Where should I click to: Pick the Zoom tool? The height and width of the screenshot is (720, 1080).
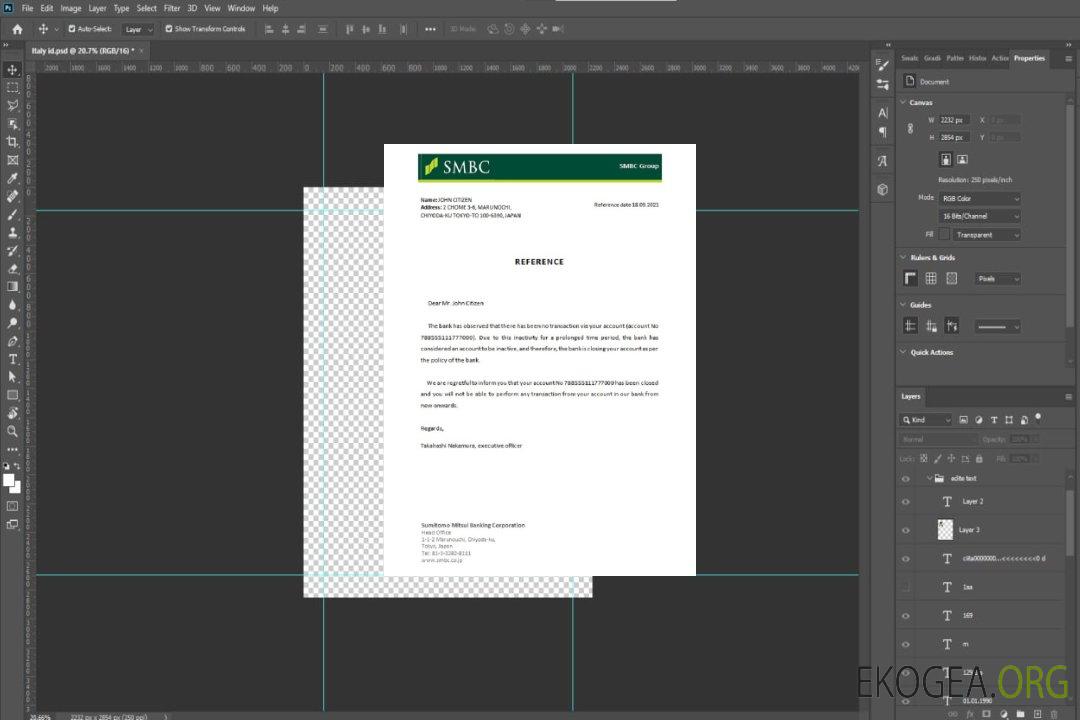[x=13, y=431]
